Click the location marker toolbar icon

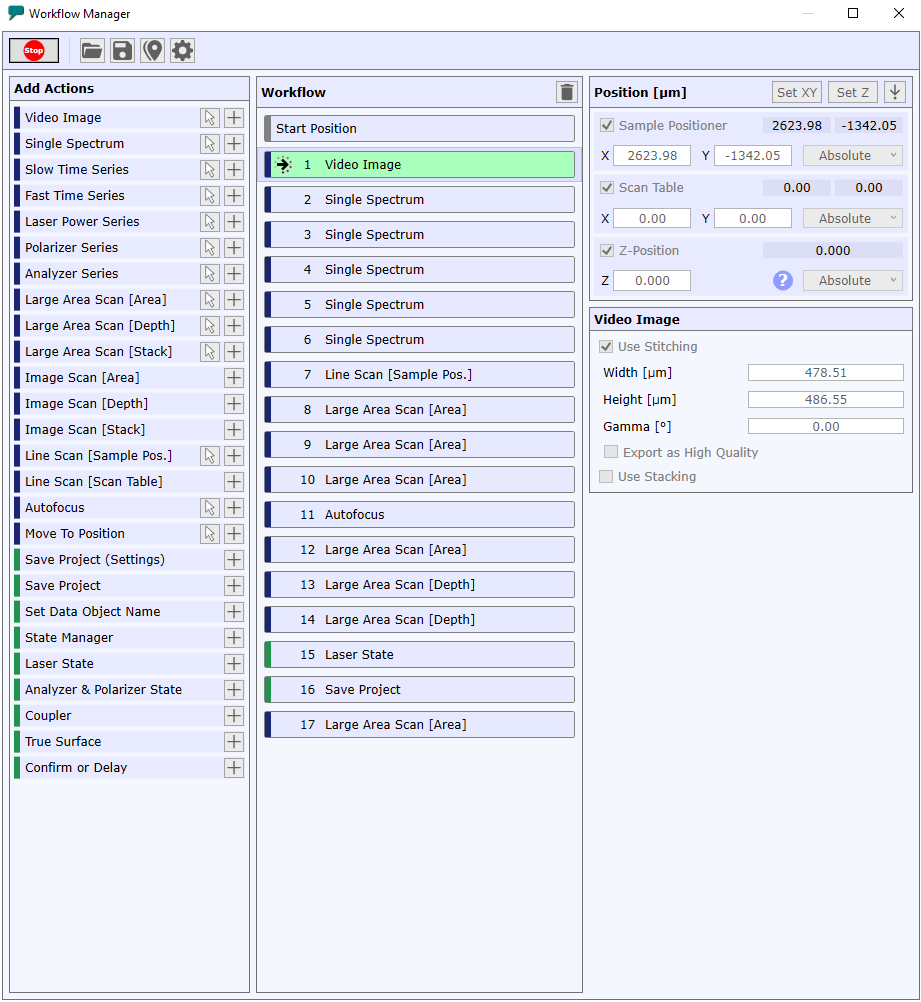click(x=152, y=50)
